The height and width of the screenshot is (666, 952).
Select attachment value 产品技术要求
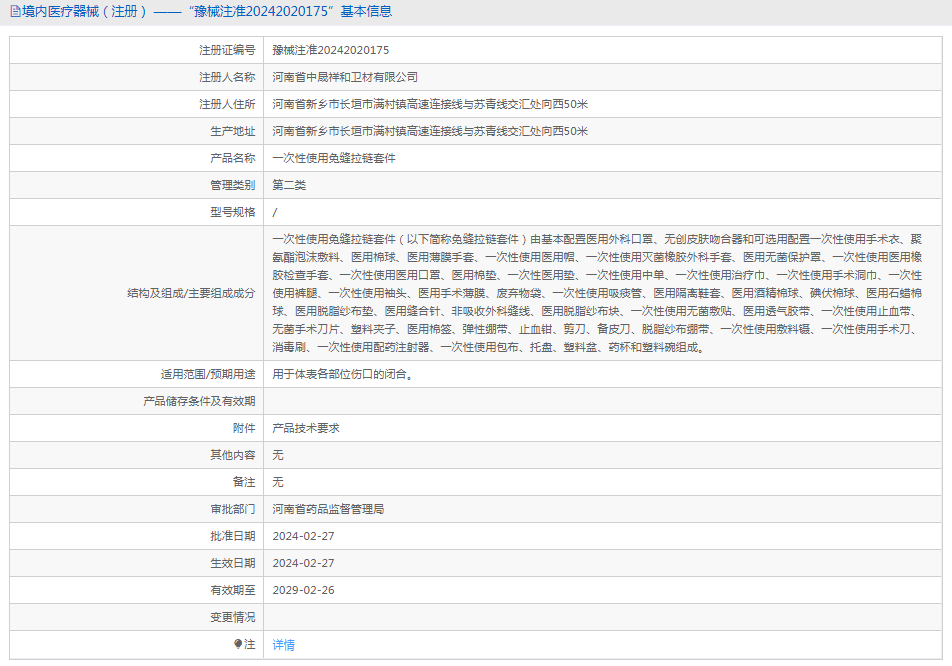306,429
